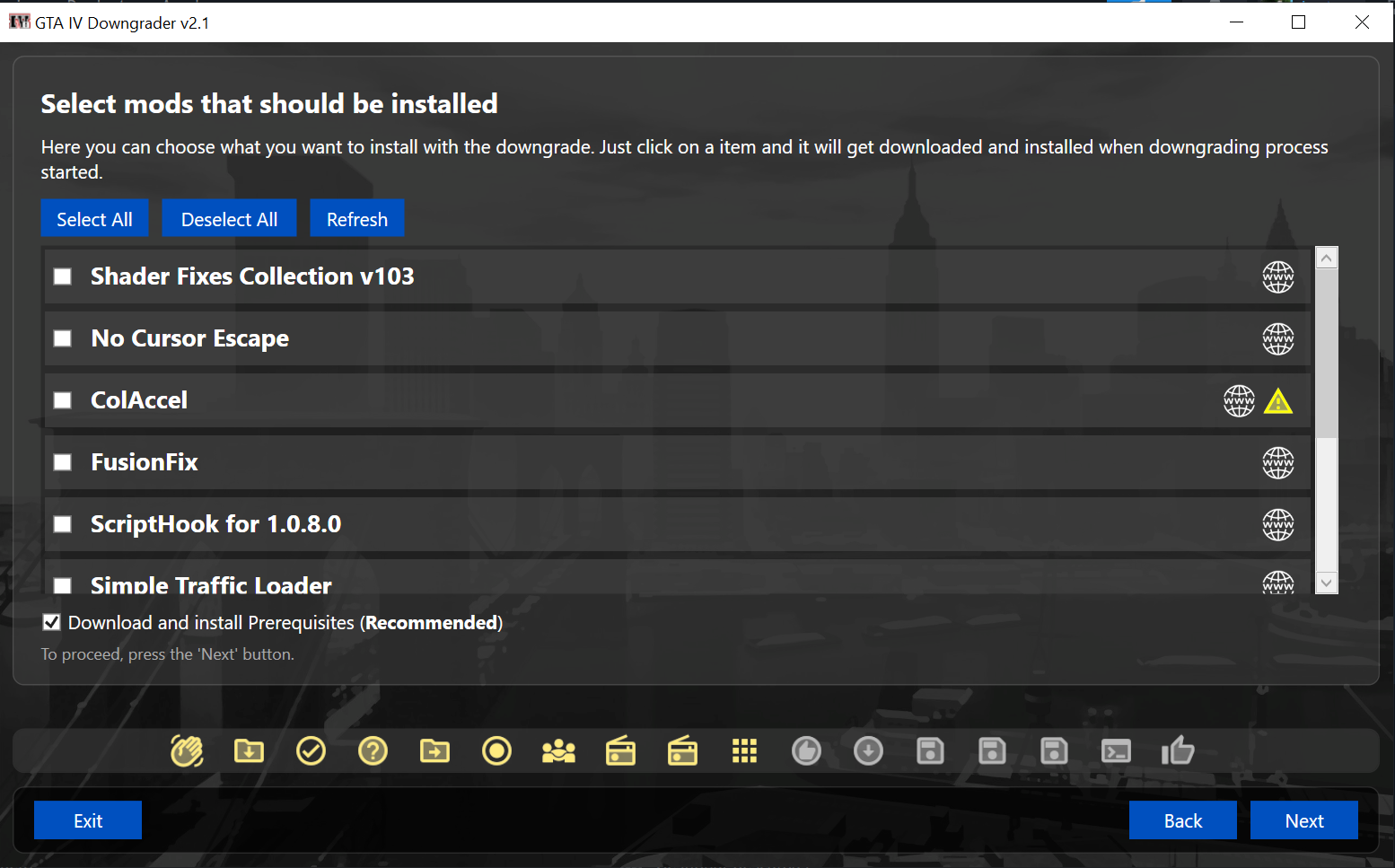
Task: Check the ColAccel checkbox
Action: point(63,400)
